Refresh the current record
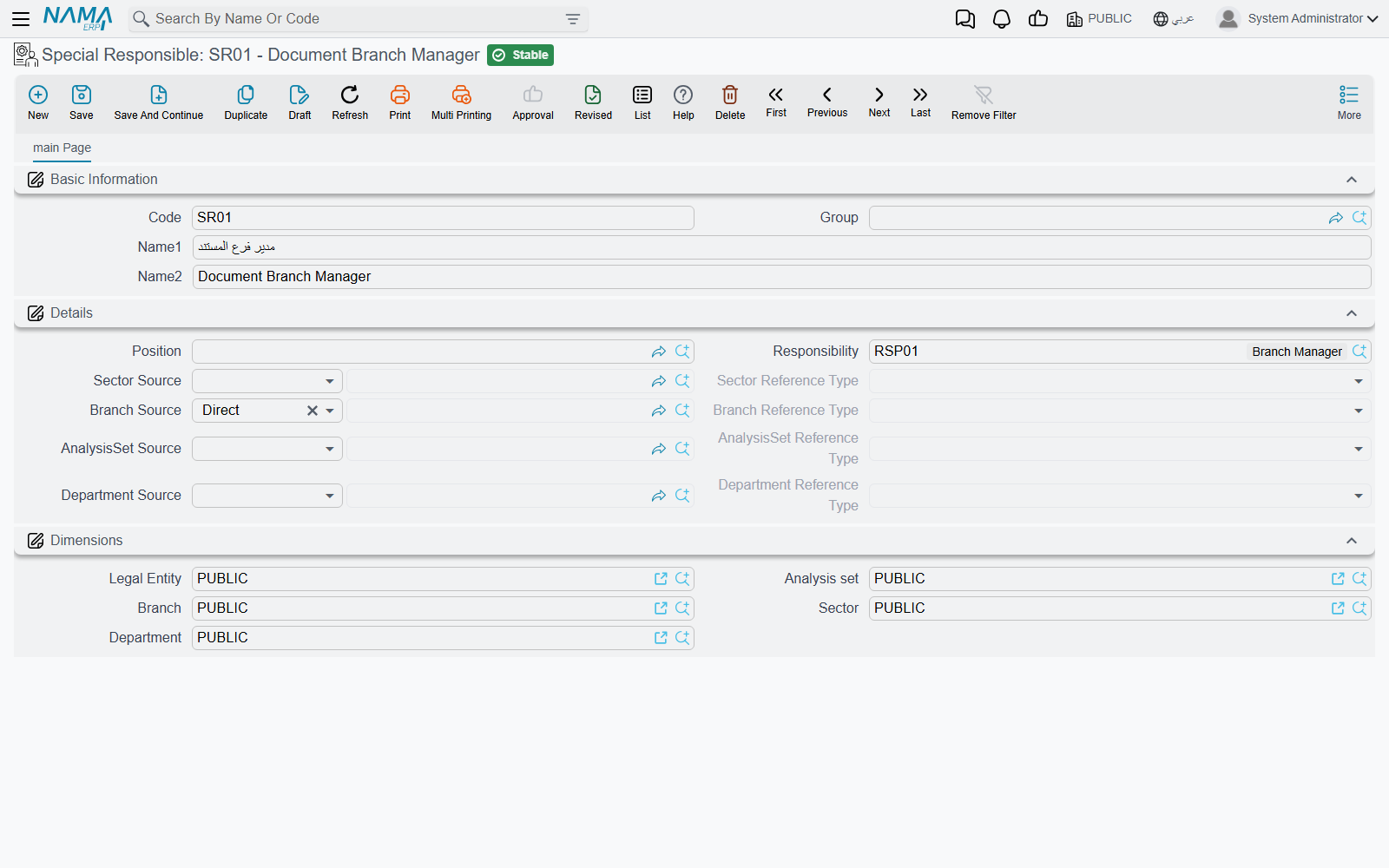Viewport: 1389px width, 868px height. [350, 102]
